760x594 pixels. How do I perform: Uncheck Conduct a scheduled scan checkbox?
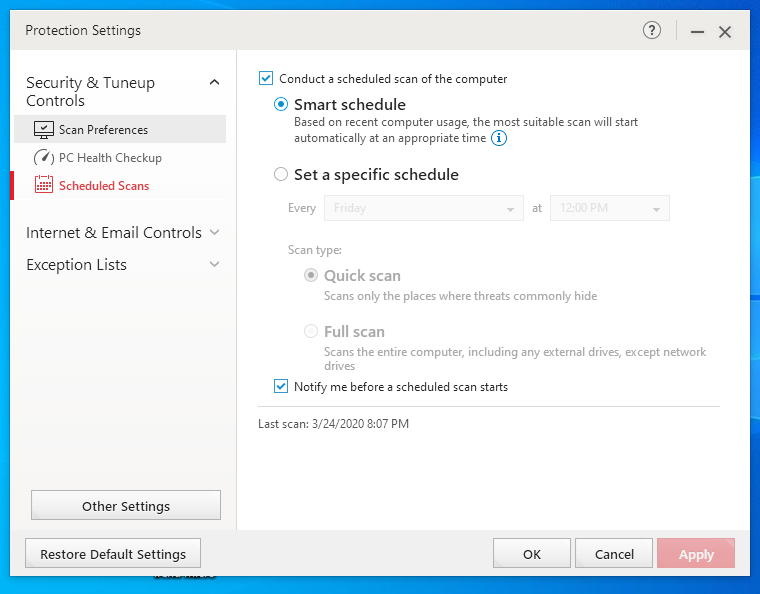click(x=266, y=78)
